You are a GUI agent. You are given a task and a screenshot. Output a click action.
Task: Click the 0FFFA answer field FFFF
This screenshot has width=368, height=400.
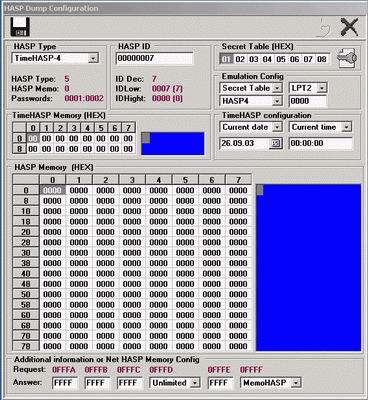(x=65, y=383)
